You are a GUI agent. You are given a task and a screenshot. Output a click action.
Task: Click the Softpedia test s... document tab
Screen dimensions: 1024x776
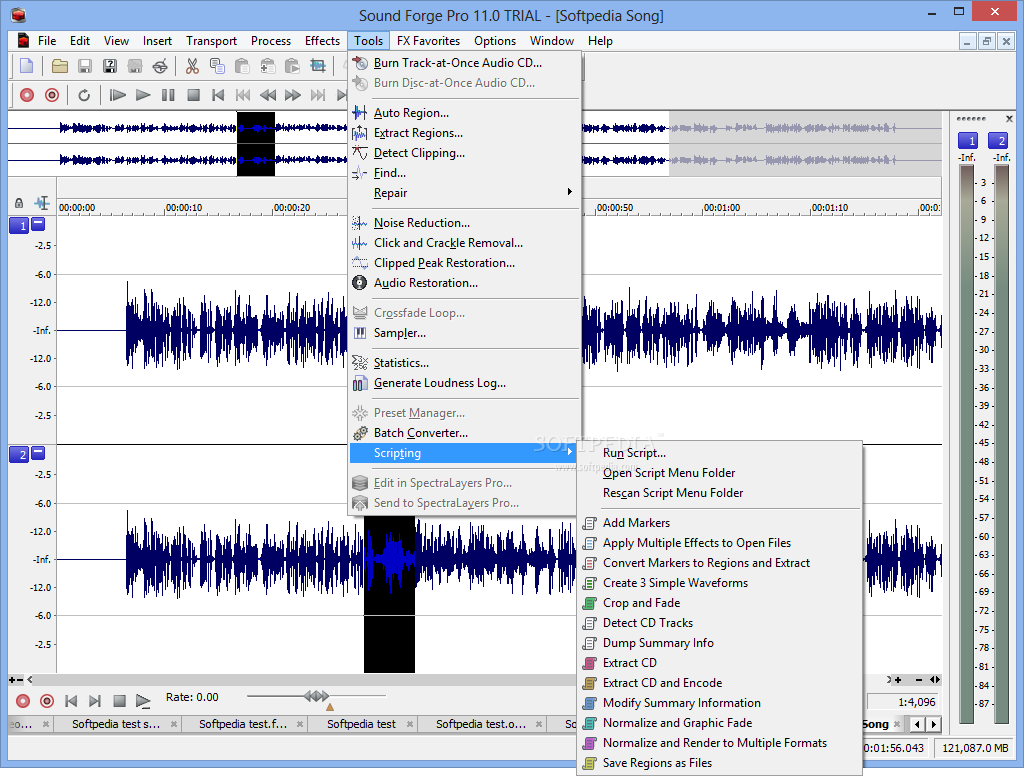[116, 724]
